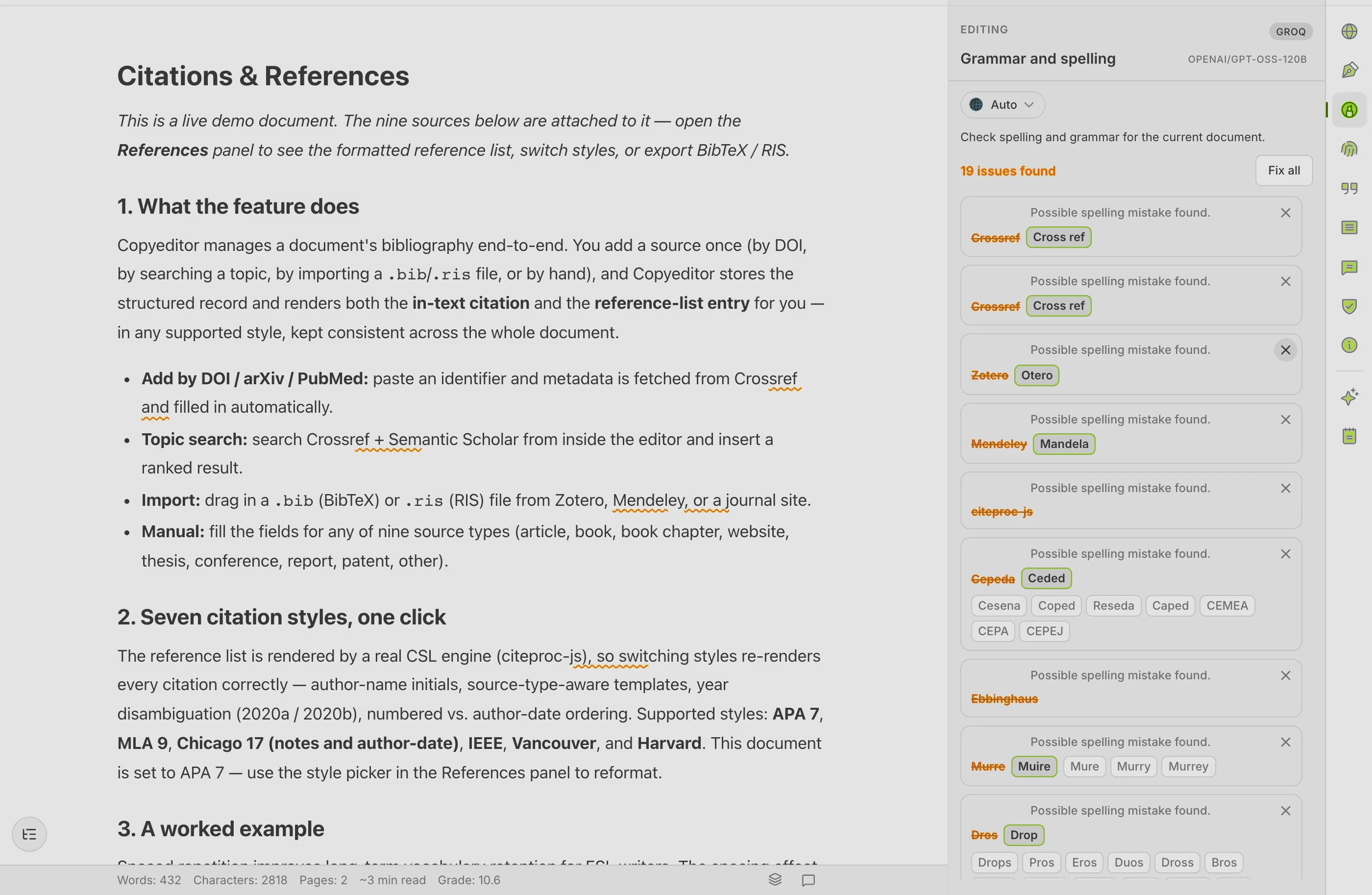Click the '19 issues found' text

click(1007, 171)
